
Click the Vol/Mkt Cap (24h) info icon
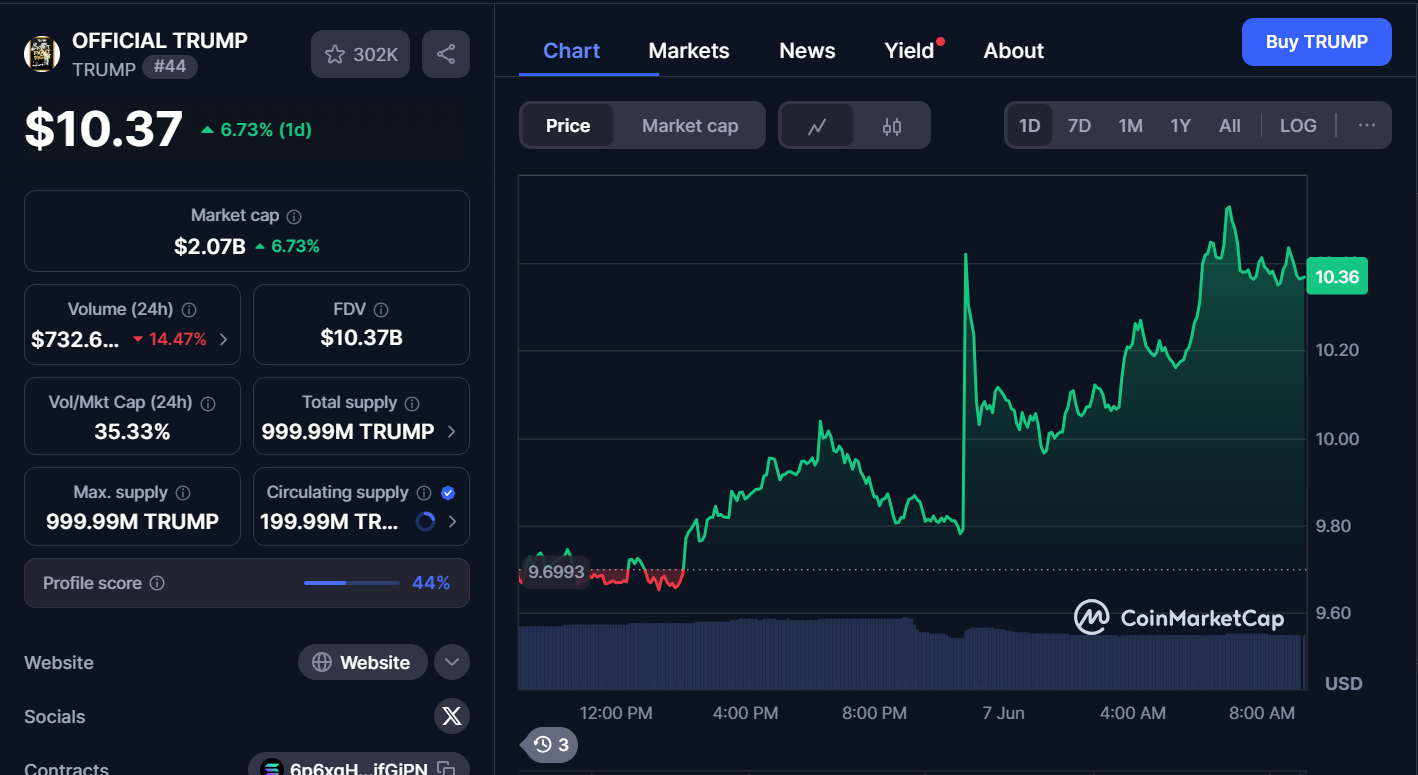[x=208, y=403]
